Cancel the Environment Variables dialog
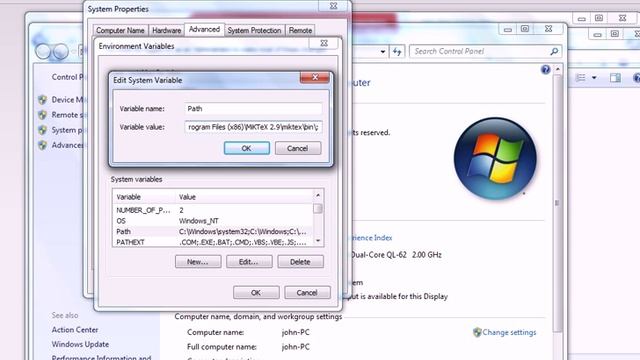The width and height of the screenshot is (640, 360). point(307,293)
